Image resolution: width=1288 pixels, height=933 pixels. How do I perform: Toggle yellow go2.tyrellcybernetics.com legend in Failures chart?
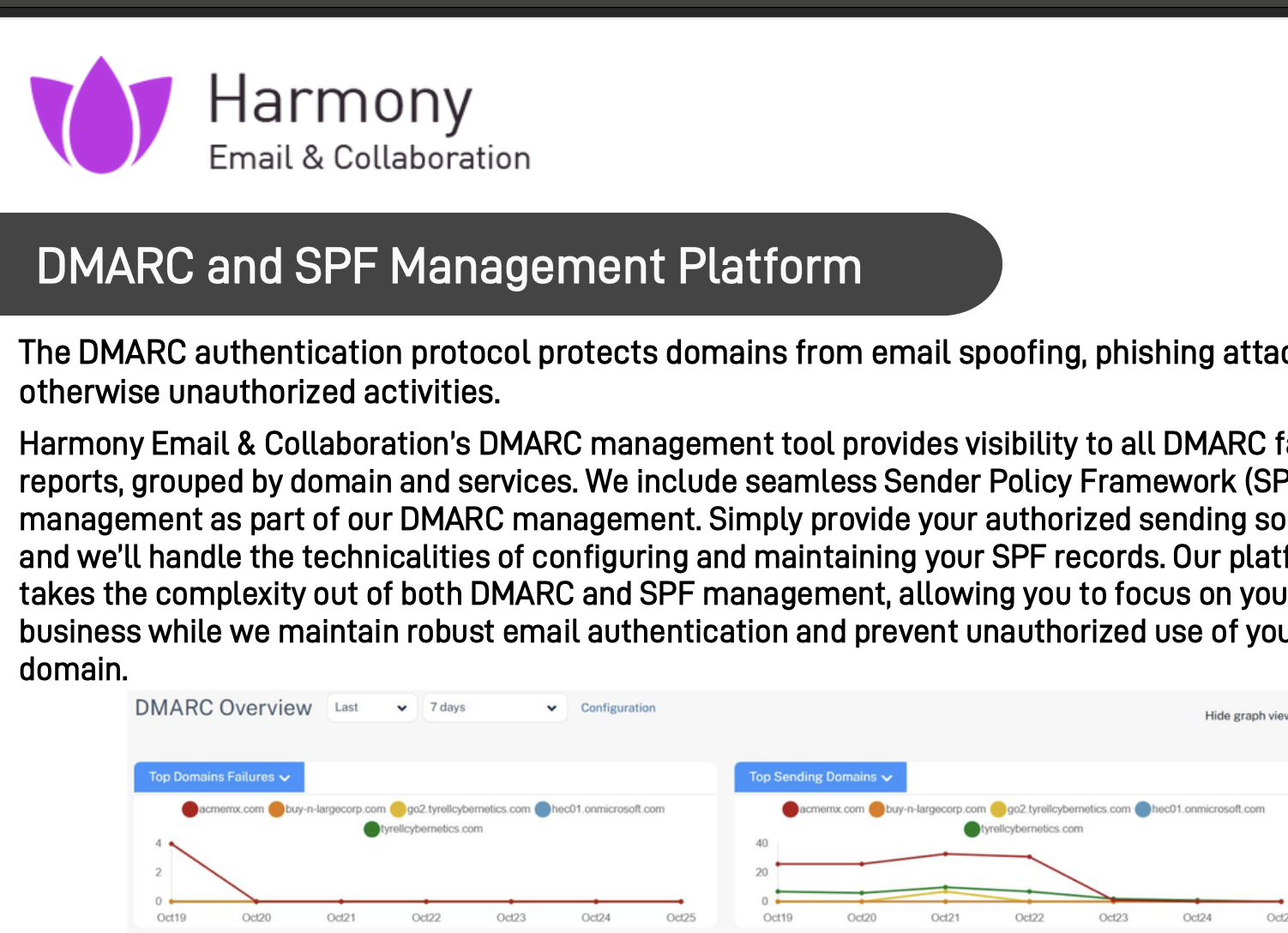460,809
